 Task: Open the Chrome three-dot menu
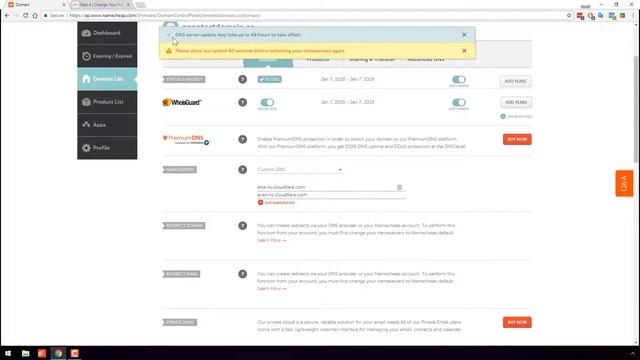(x=633, y=16)
